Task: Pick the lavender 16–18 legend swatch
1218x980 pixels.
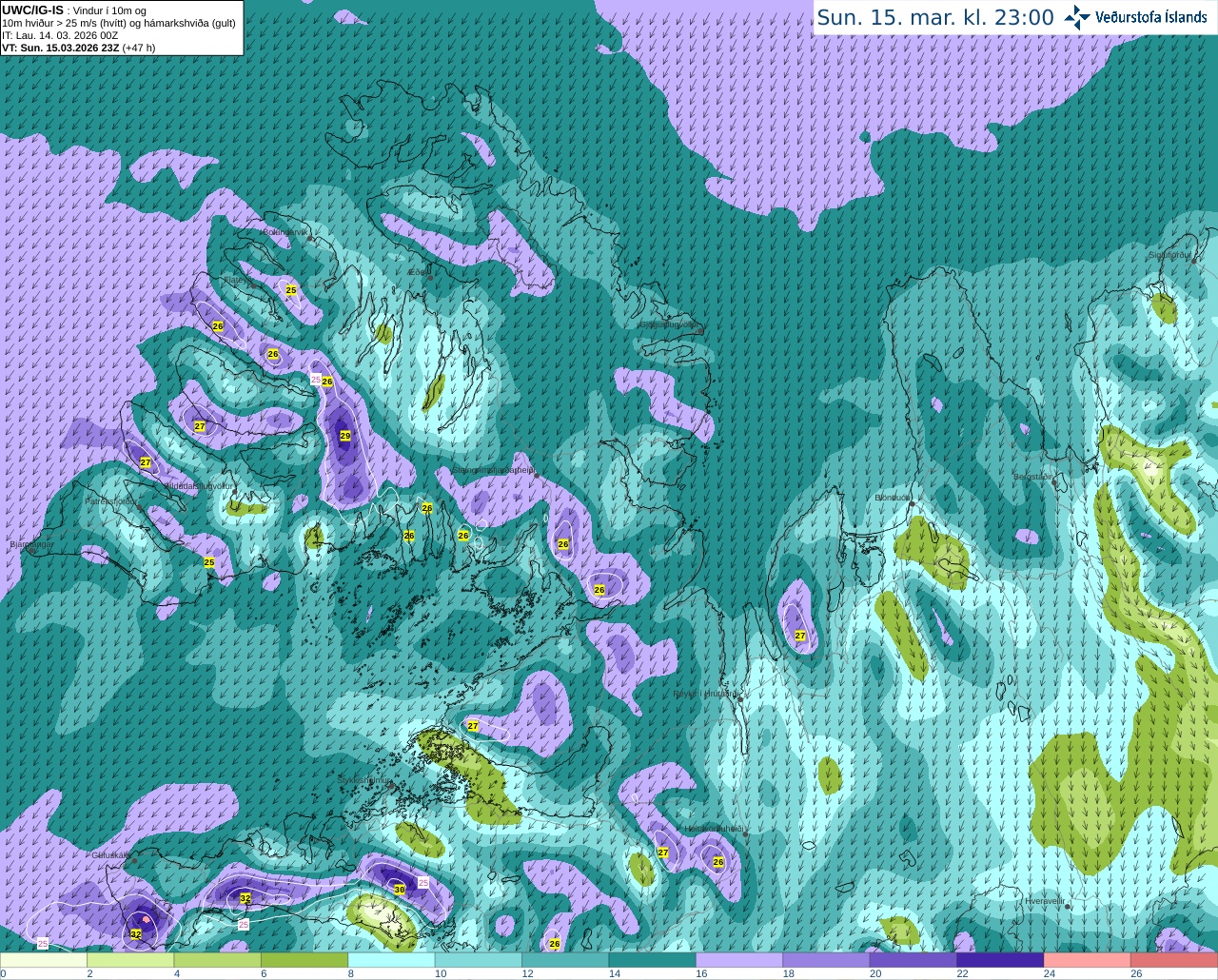Action: coord(739,960)
